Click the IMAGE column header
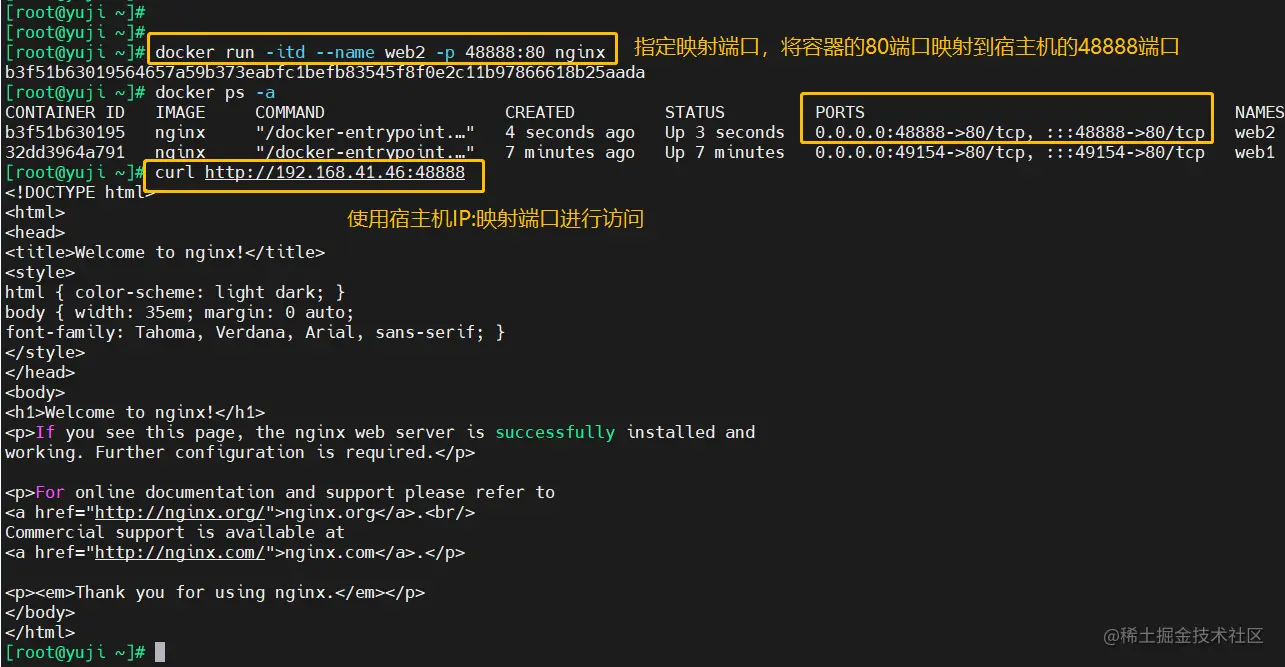The height and width of the screenshot is (667, 1285). 180,112
